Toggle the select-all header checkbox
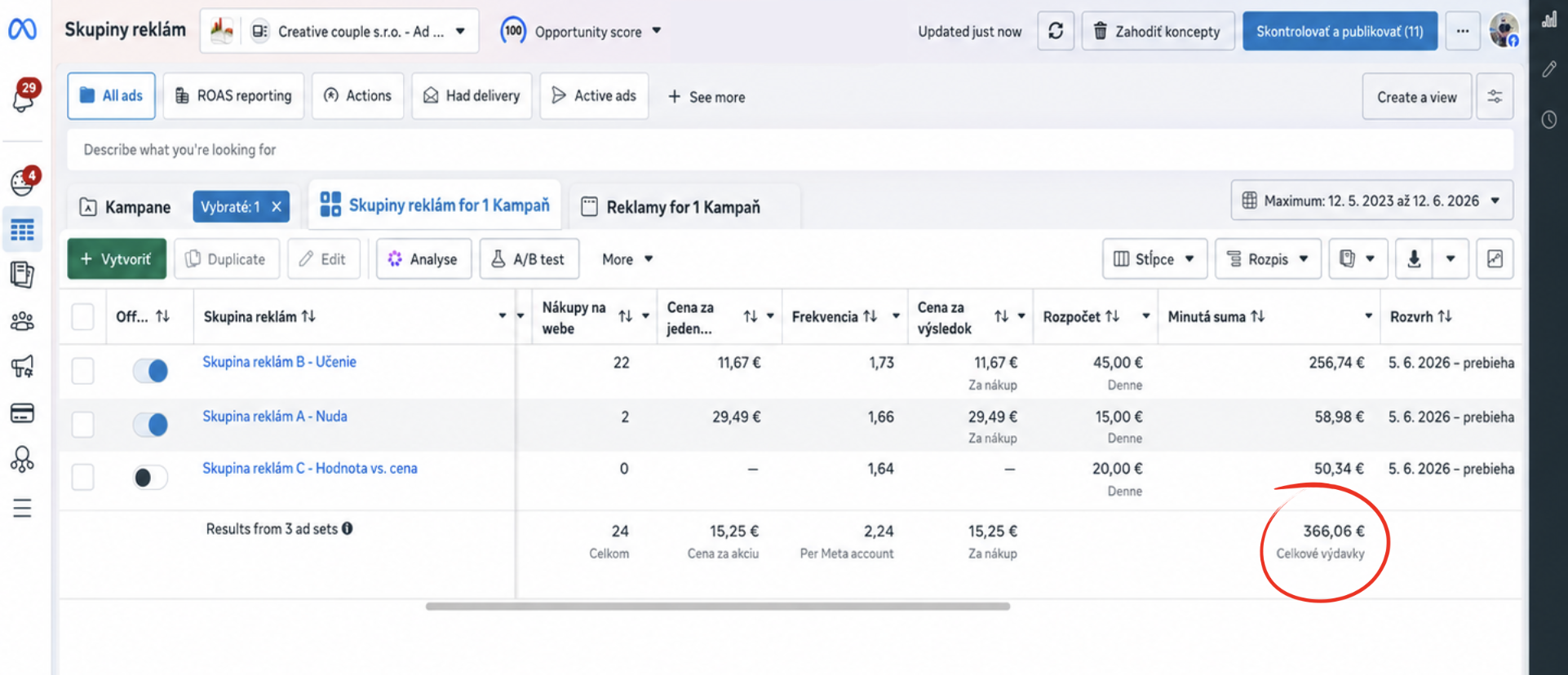The image size is (1568, 675). (82, 316)
